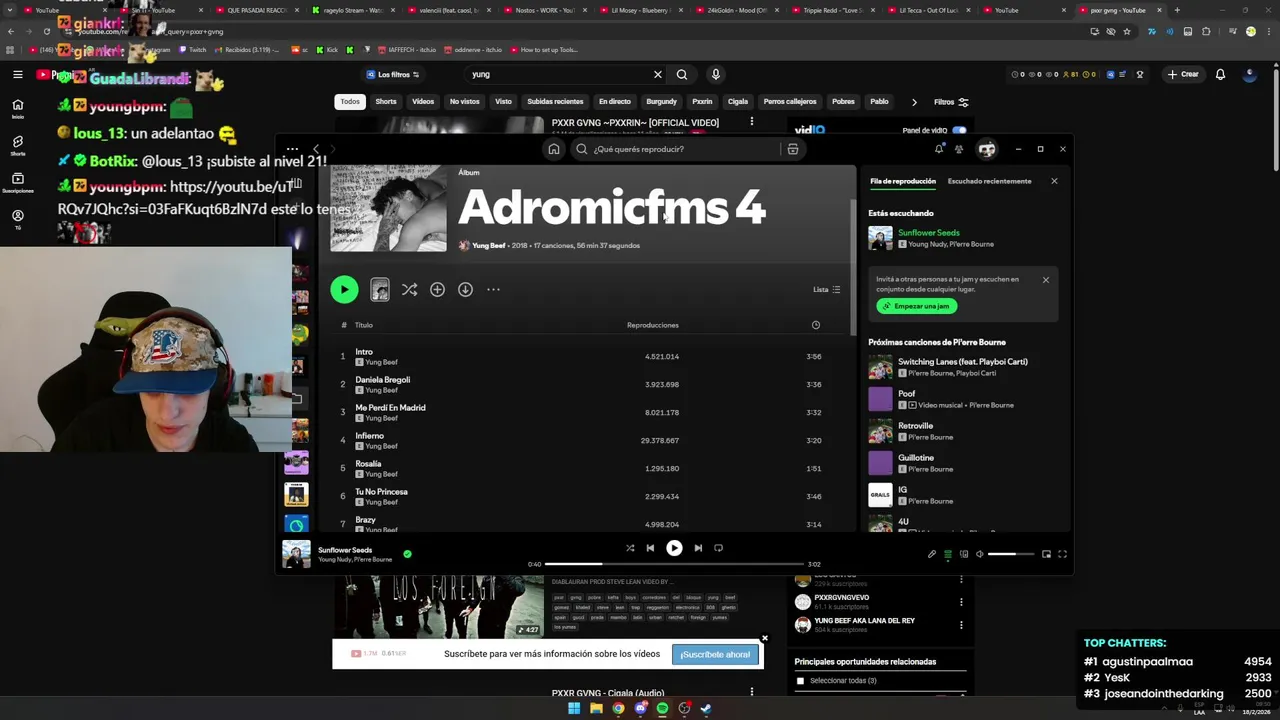This screenshot has height=720, width=1280.
Task: Toggle queue icon in player bar
Action: 948,554
